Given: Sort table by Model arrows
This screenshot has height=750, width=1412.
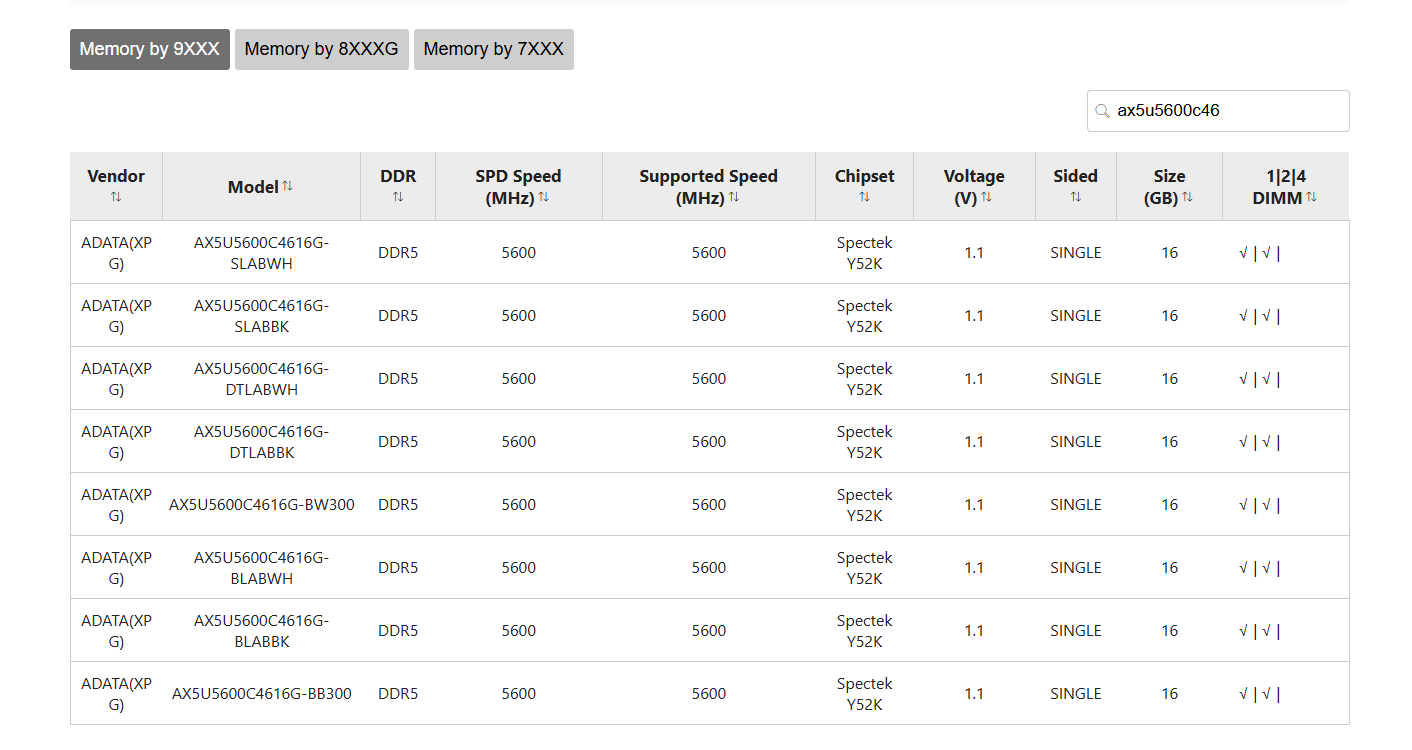Looking at the screenshot, I should click(x=288, y=186).
